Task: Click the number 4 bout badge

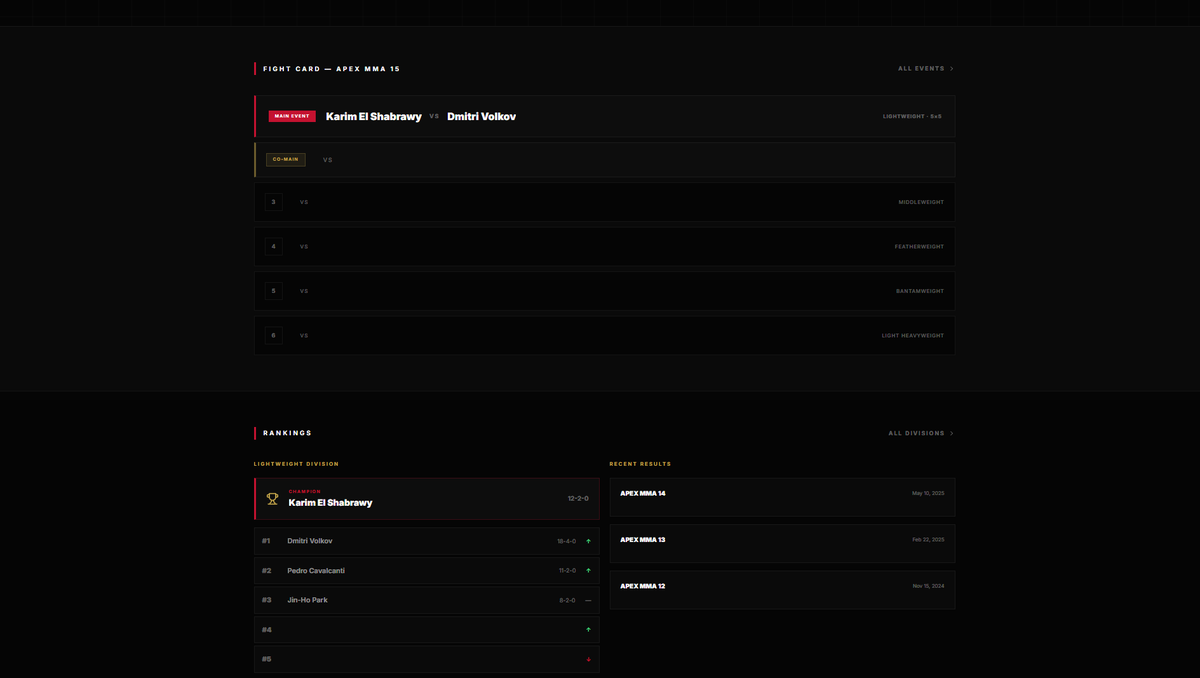Action: [274, 246]
